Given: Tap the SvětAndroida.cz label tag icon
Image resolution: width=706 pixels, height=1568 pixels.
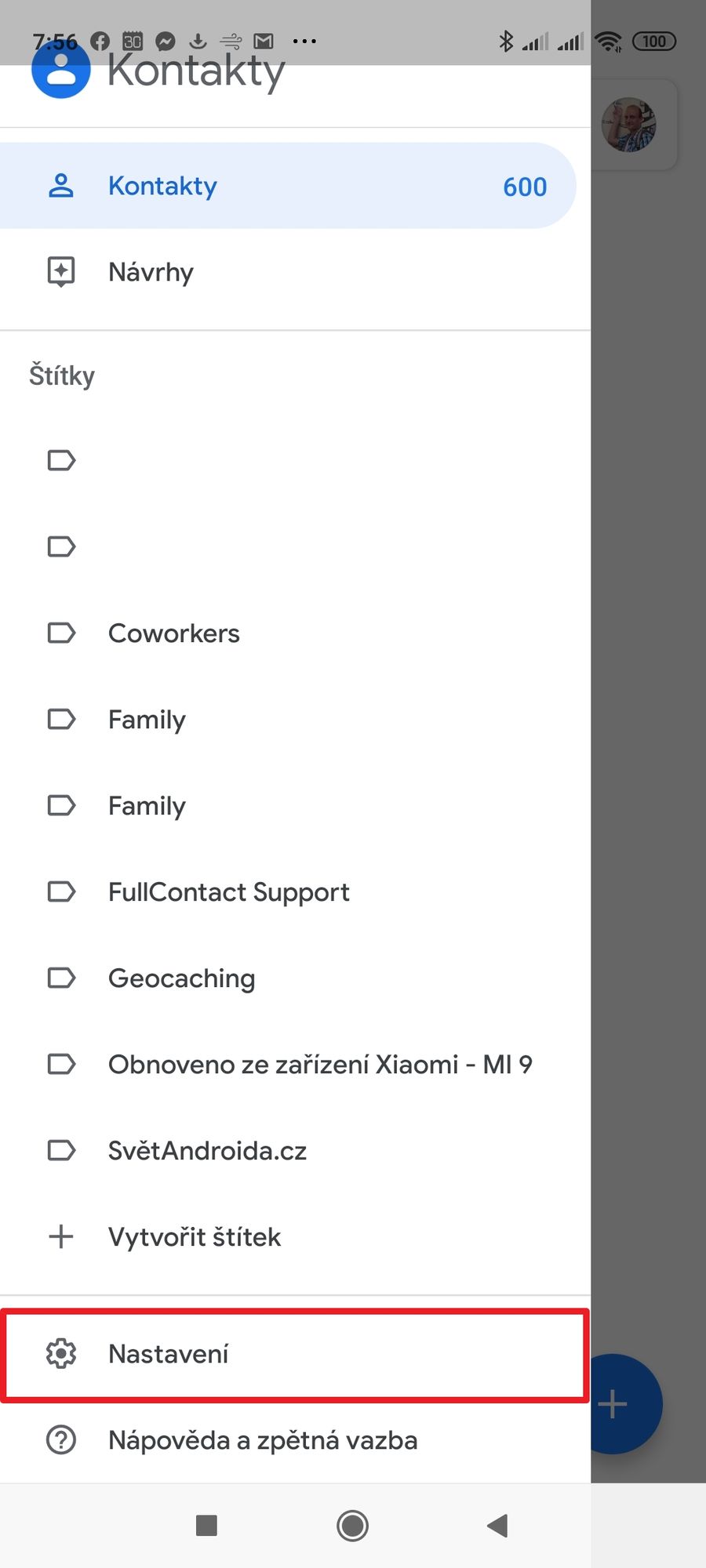Looking at the screenshot, I should tap(61, 1150).
